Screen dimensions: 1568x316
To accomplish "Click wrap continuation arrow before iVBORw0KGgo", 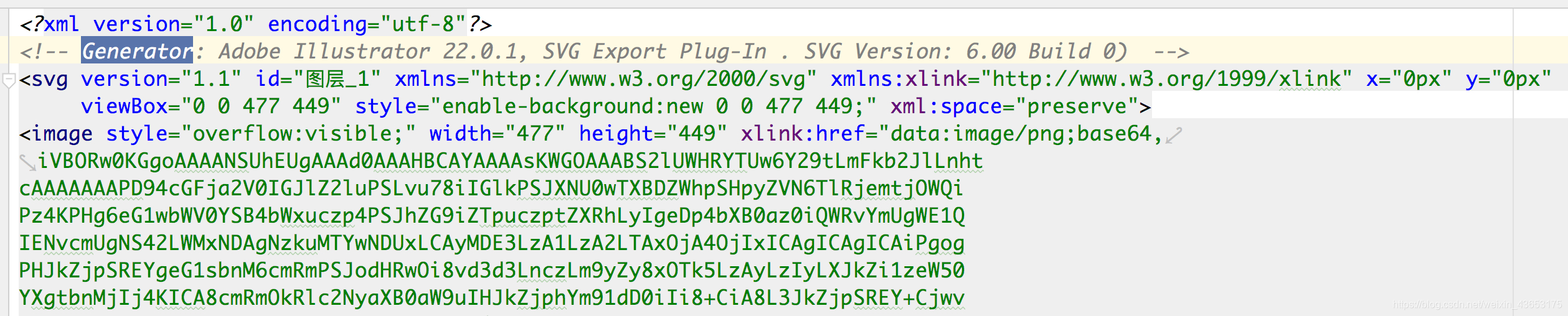I will click(28, 162).
